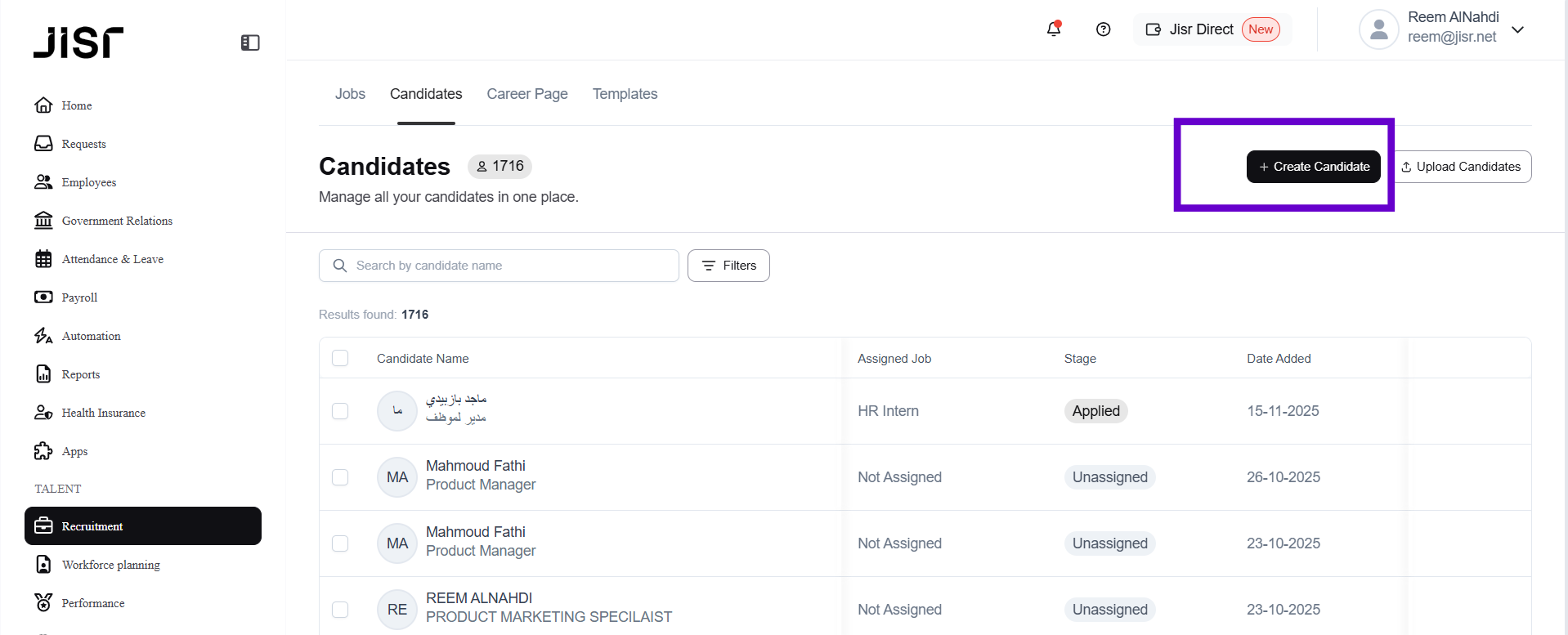1568x635 pixels.
Task: Click the notifications bell icon
Action: tap(1054, 29)
